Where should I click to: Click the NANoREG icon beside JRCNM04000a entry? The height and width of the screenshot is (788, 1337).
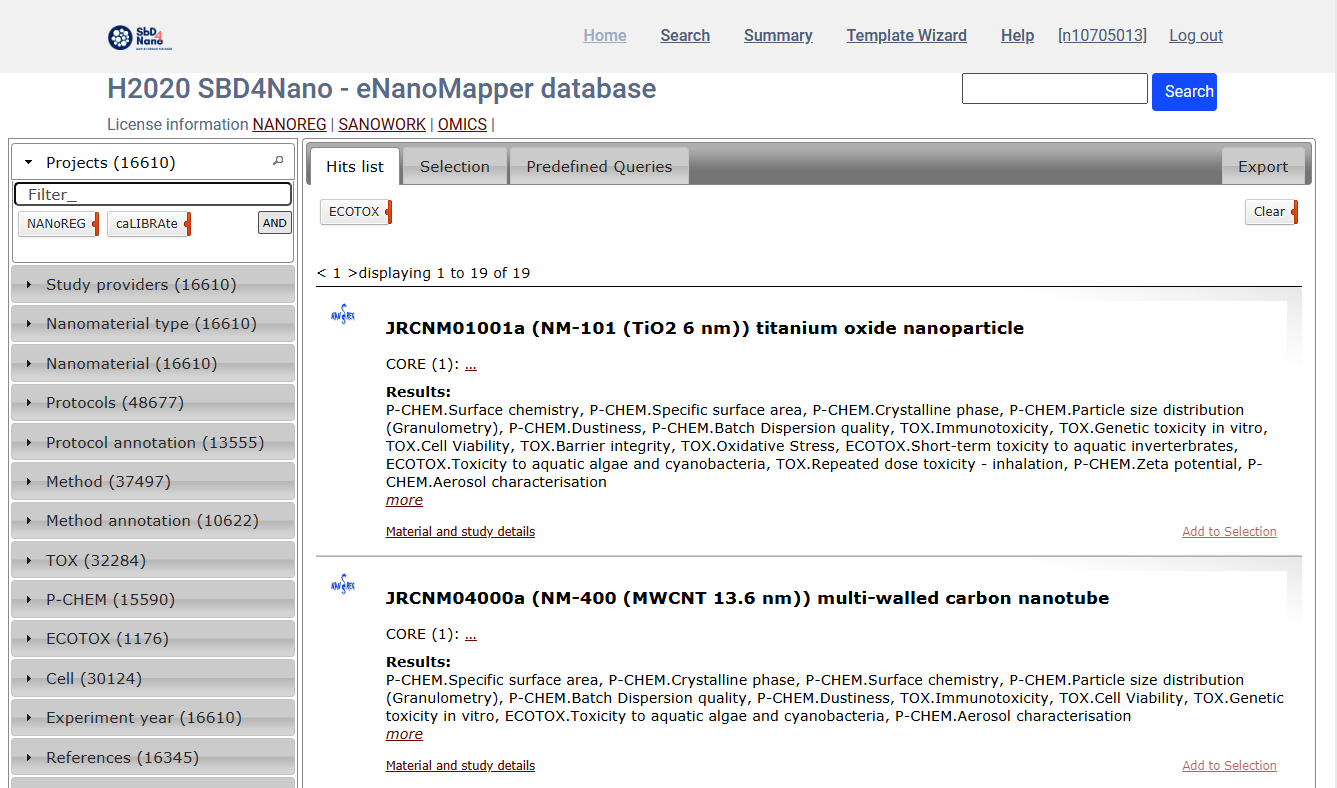click(342, 584)
